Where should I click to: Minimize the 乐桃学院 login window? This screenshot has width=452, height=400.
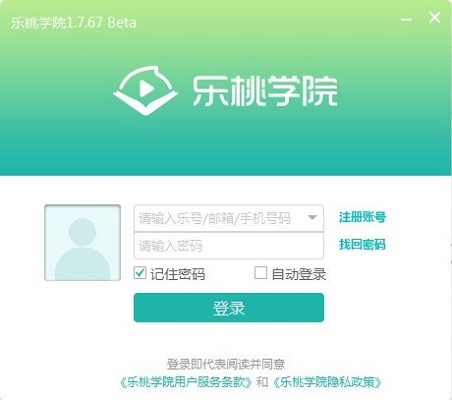click(406, 19)
